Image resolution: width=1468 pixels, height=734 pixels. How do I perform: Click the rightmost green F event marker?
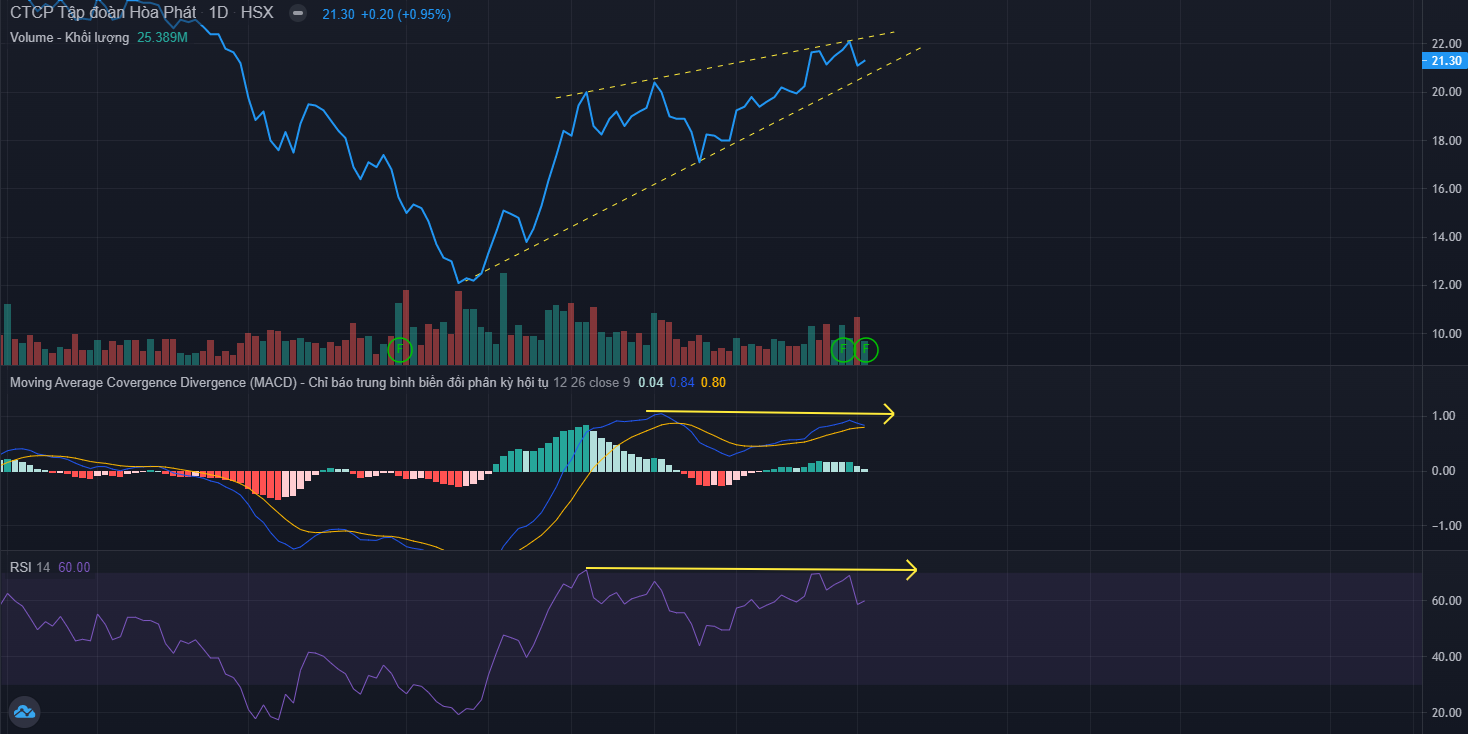(x=866, y=349)
